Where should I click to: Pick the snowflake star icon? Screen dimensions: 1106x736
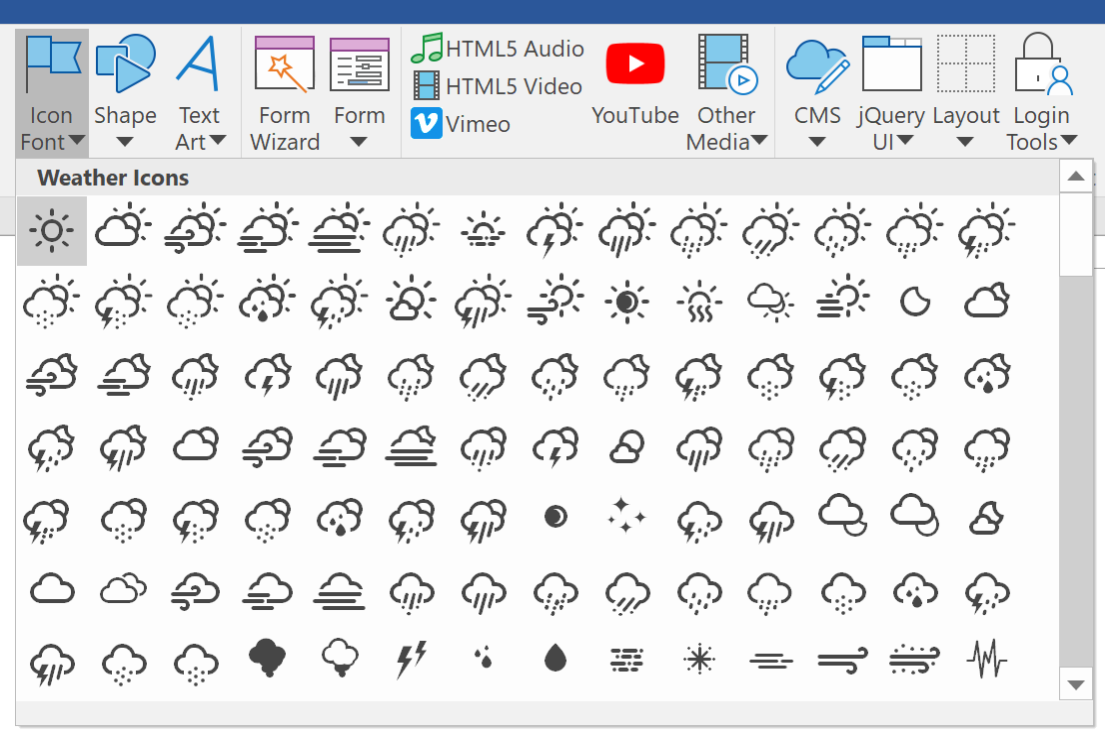click(699, 660)
